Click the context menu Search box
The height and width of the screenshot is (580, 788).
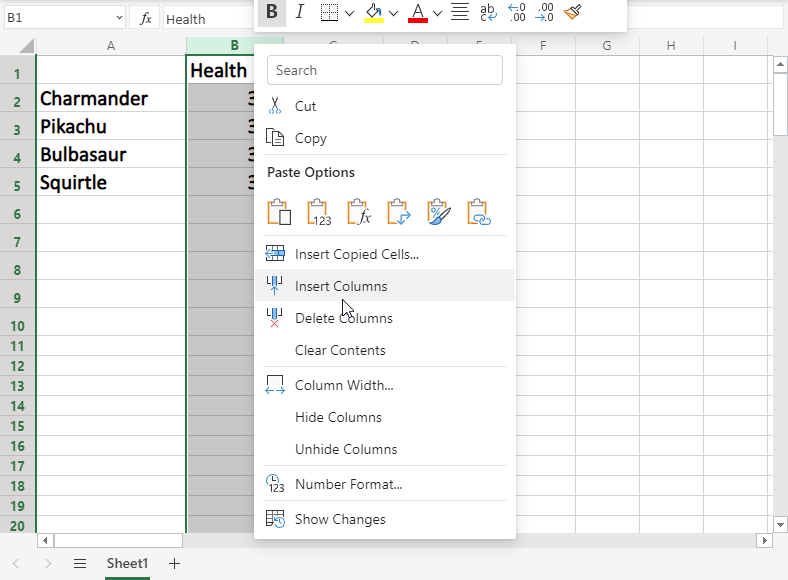(385, 70)
